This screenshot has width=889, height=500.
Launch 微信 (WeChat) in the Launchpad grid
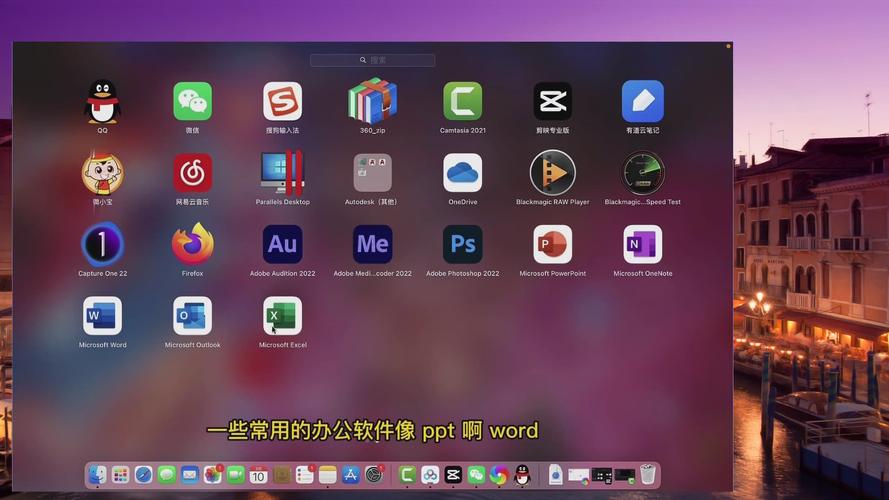click(x=193, y=101)
